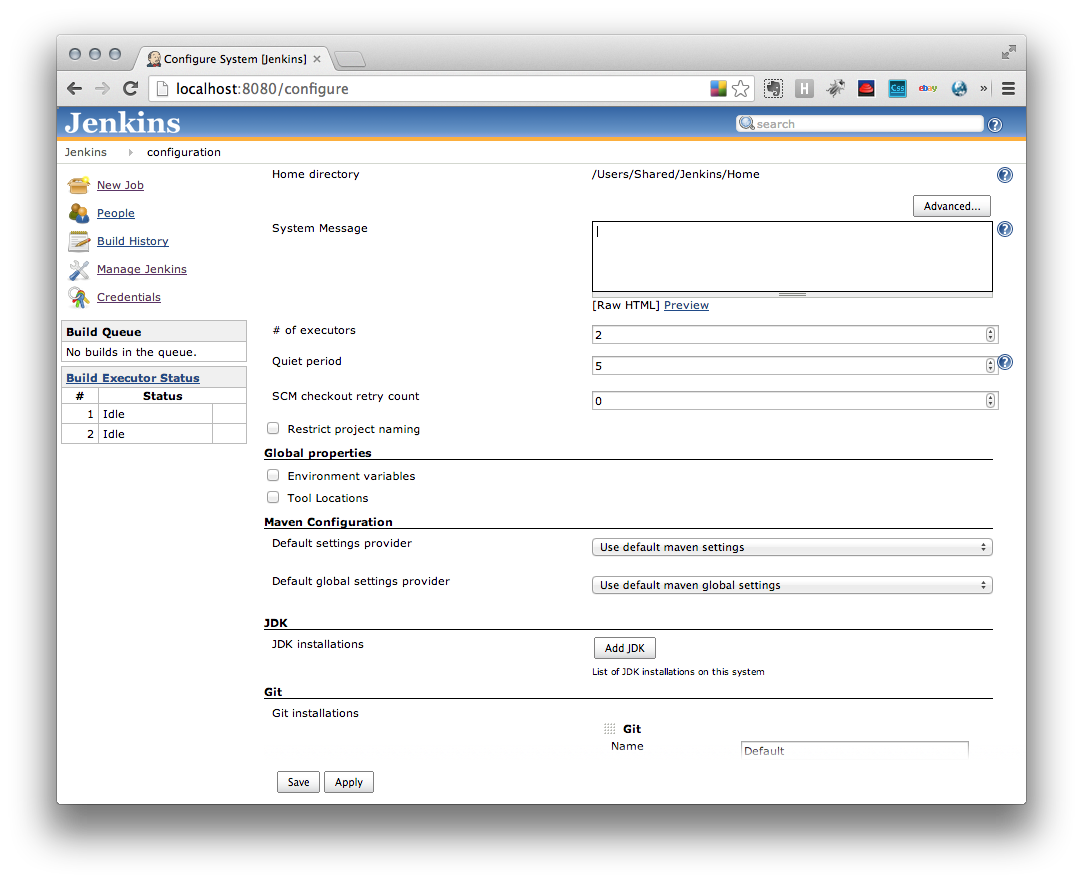Open help for Quiet period
Screen dimensions: 1083x883
click(x=1005, y=362)
